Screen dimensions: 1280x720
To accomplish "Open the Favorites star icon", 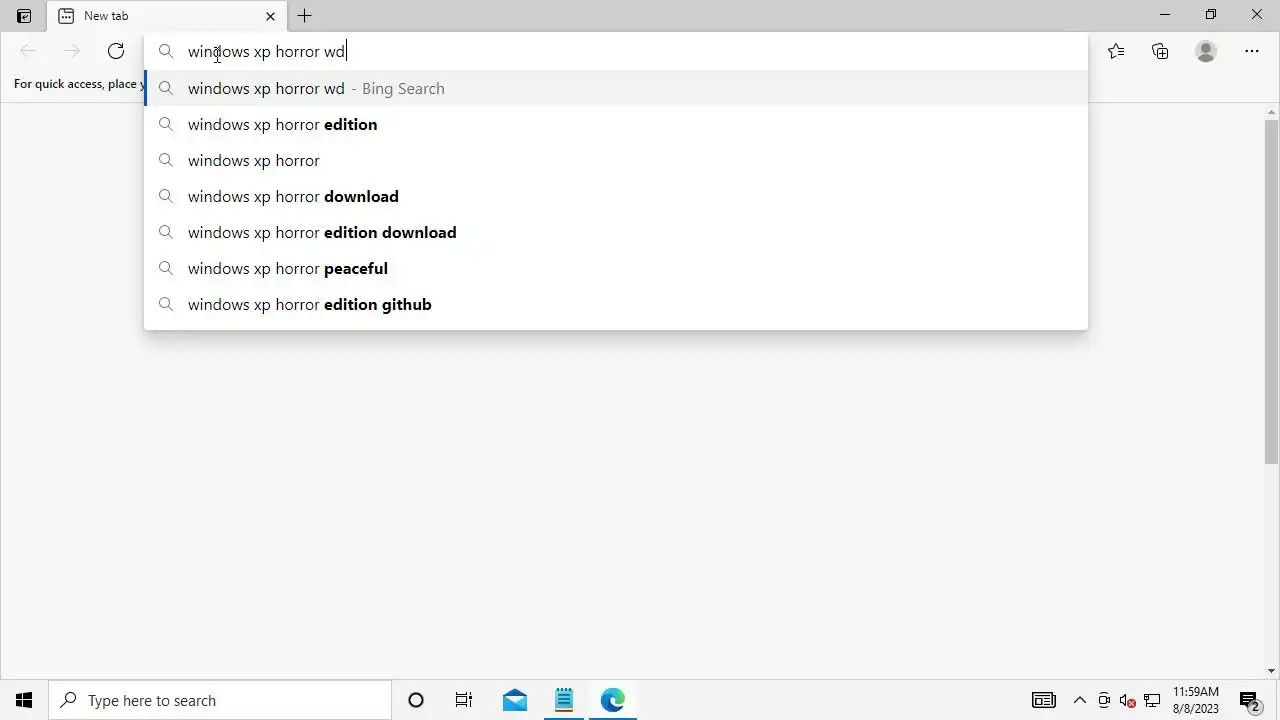I will [x=1116, y=51].
